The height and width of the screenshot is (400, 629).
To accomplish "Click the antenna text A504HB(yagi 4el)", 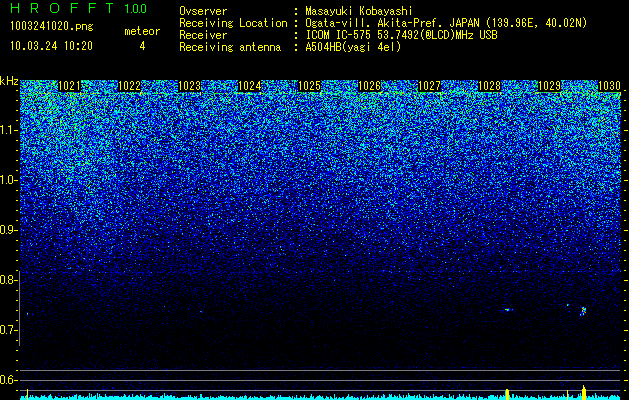I will coord(353,47).
